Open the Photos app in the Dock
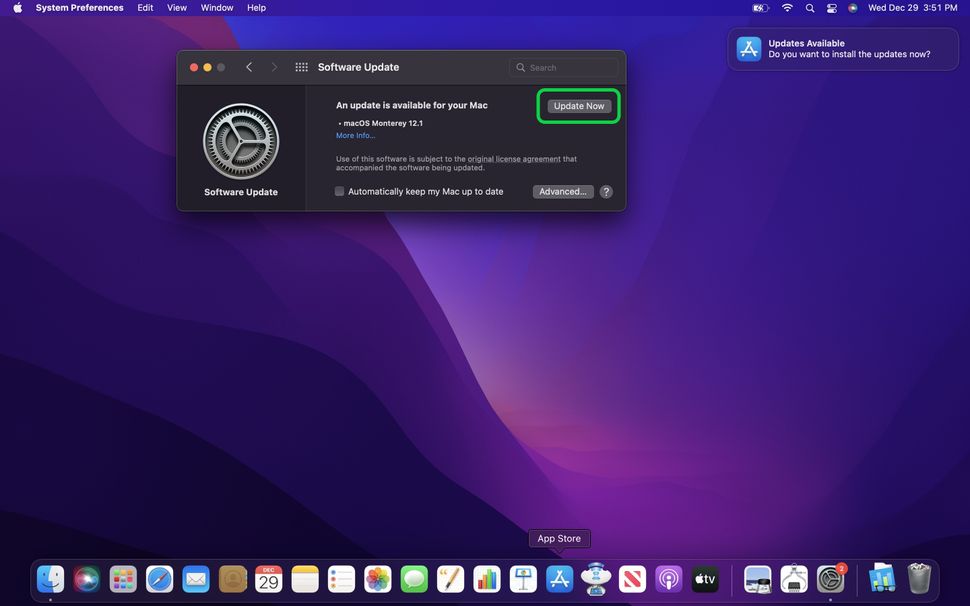This screenshot has height=606, width=970. [x=377, y=578]
